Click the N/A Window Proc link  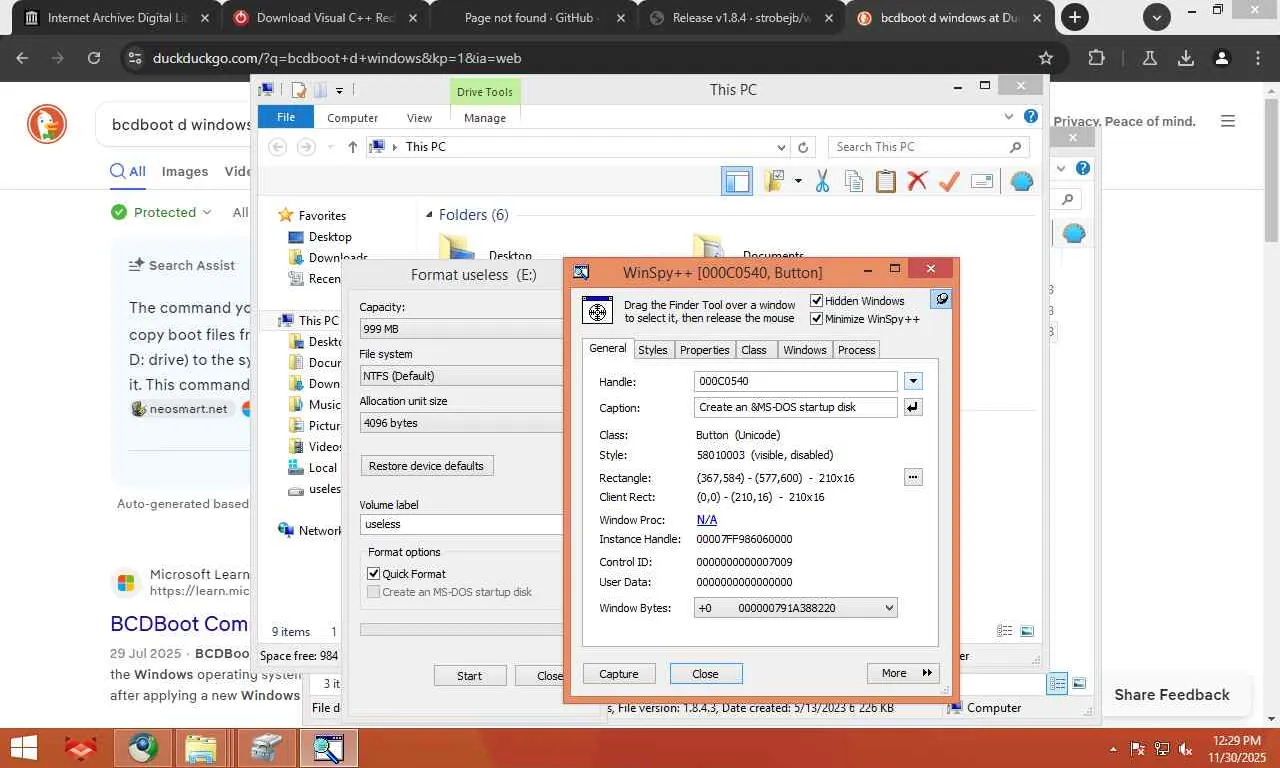707,520
